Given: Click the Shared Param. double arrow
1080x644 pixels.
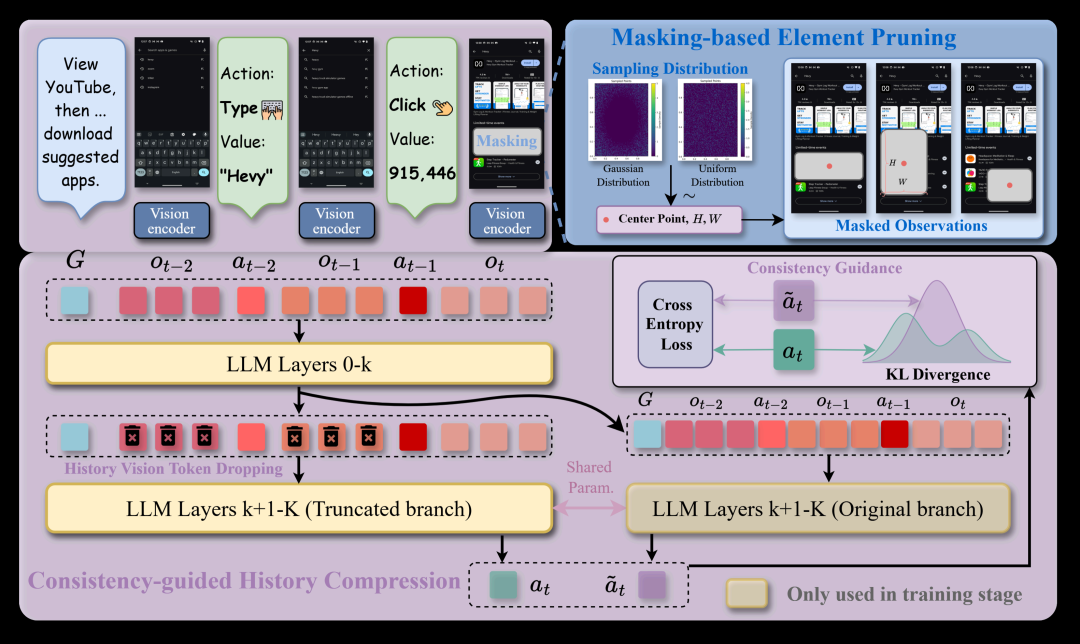Looking at the screenshot, I should pyautogui.click(x=589, y=508).
